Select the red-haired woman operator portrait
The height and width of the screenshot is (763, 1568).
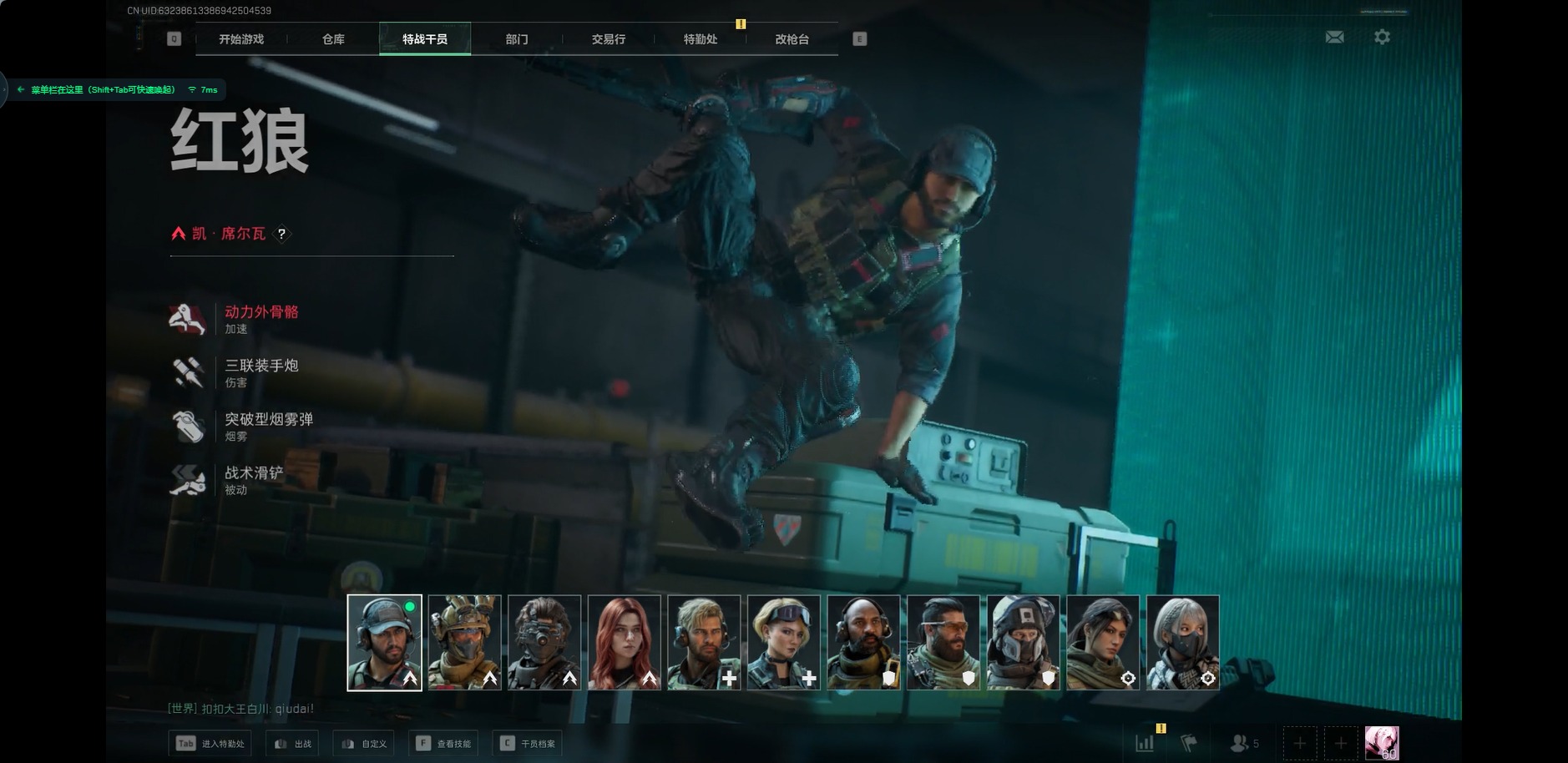625,643
